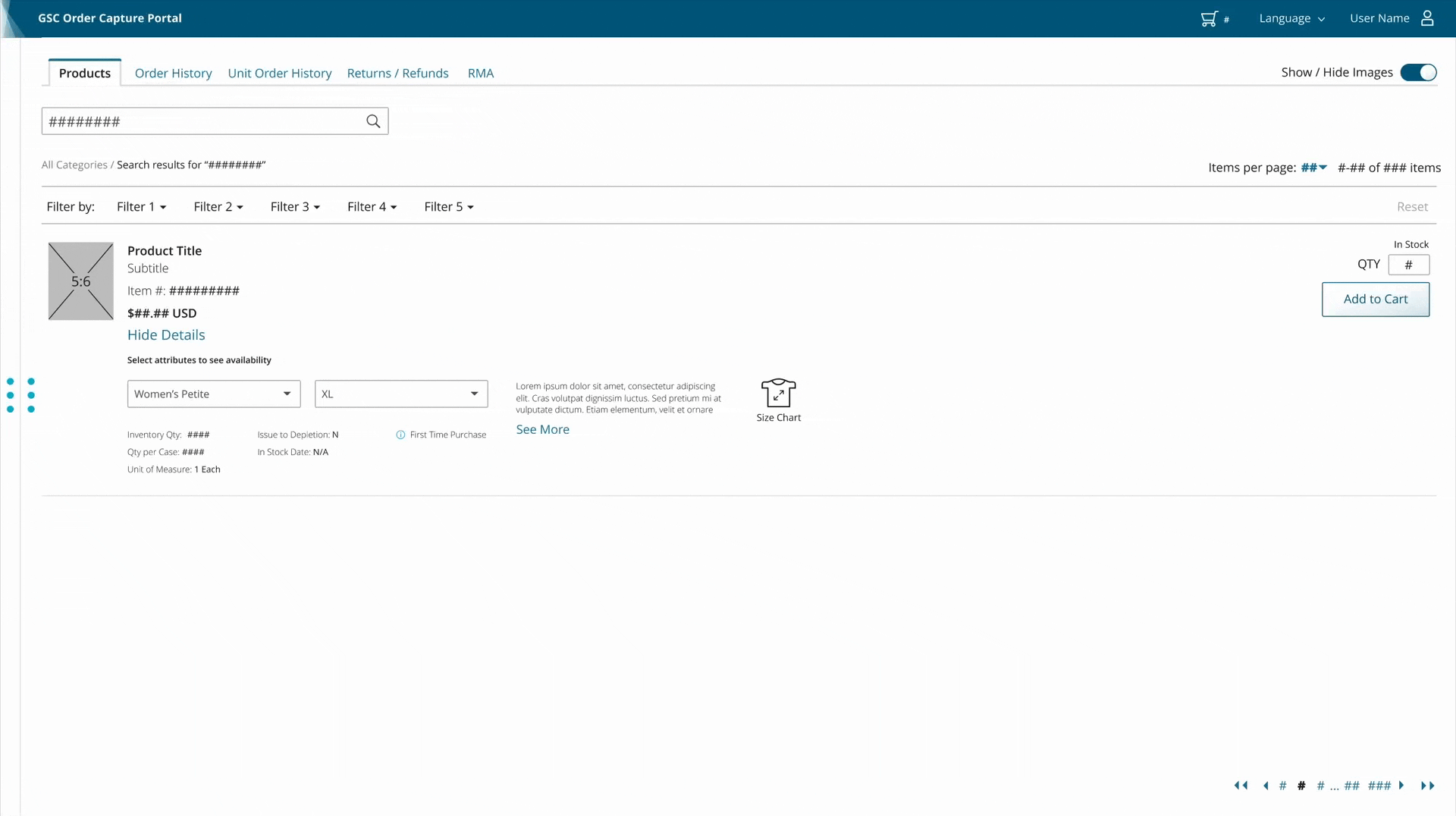Click the User Name label
Image resolution: width=1456 pixels, height=816 pixels.
point(1379,18)
